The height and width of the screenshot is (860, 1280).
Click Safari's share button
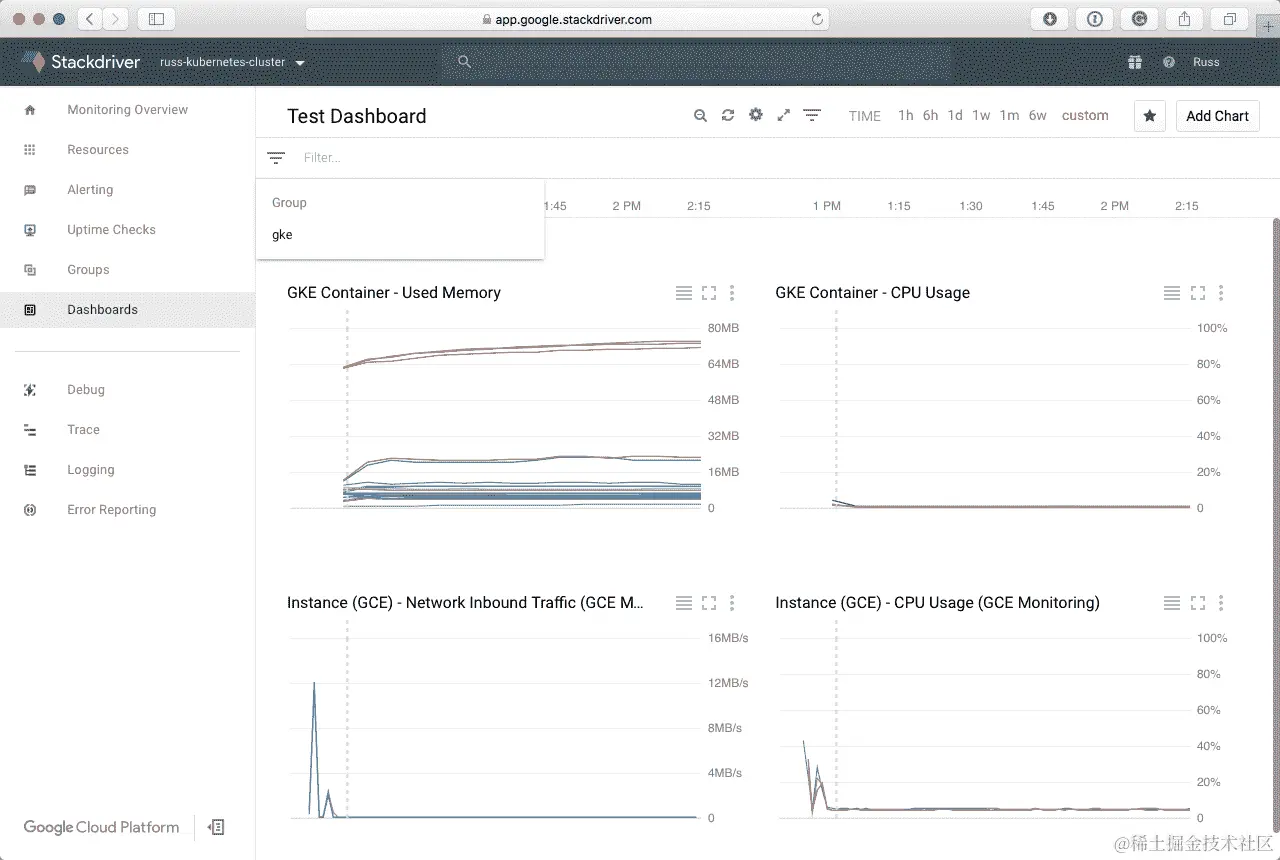[1184, 18]
